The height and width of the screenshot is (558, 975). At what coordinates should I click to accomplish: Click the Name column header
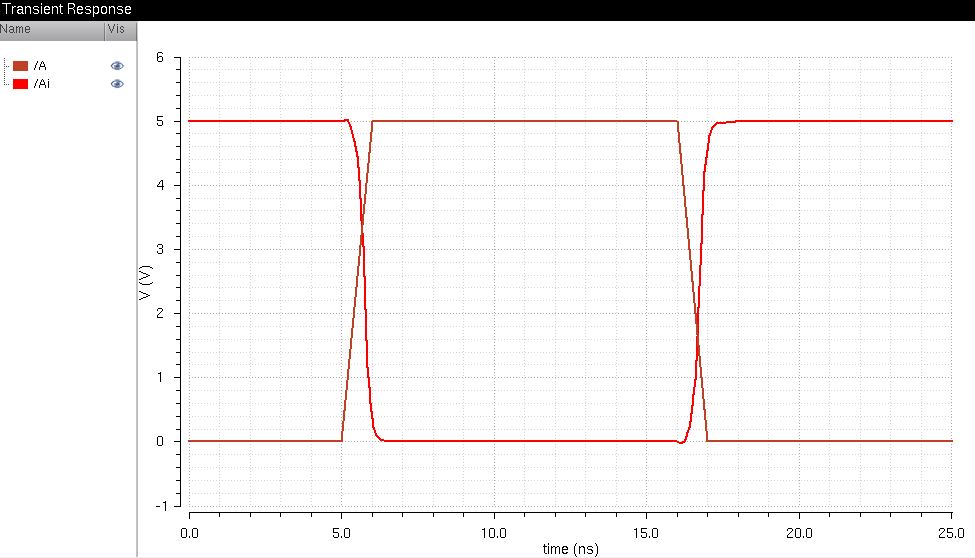[52, 30]
